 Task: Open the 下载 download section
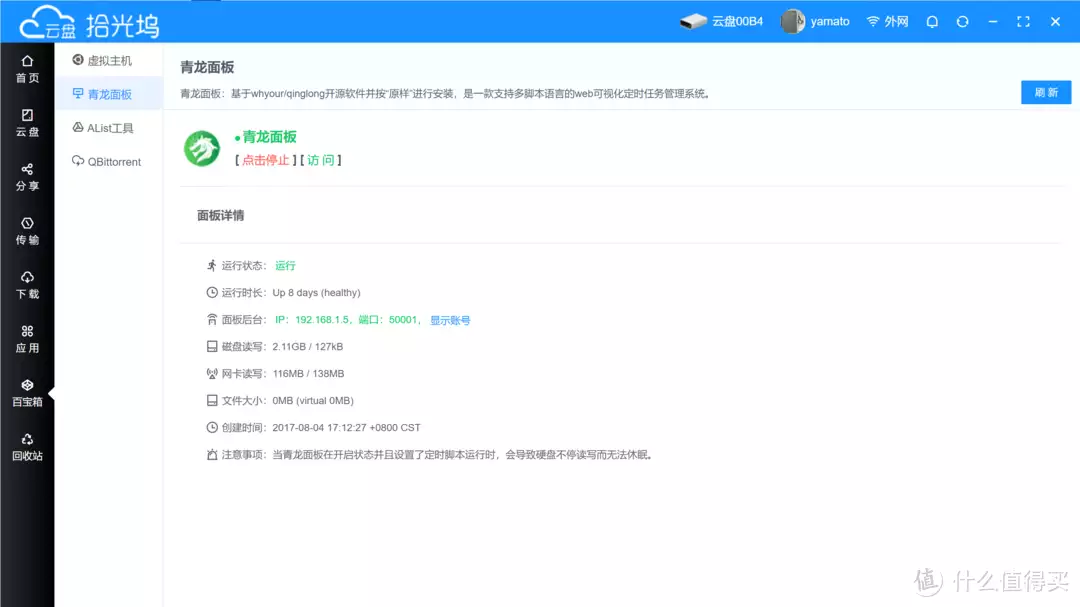(27, 285)
